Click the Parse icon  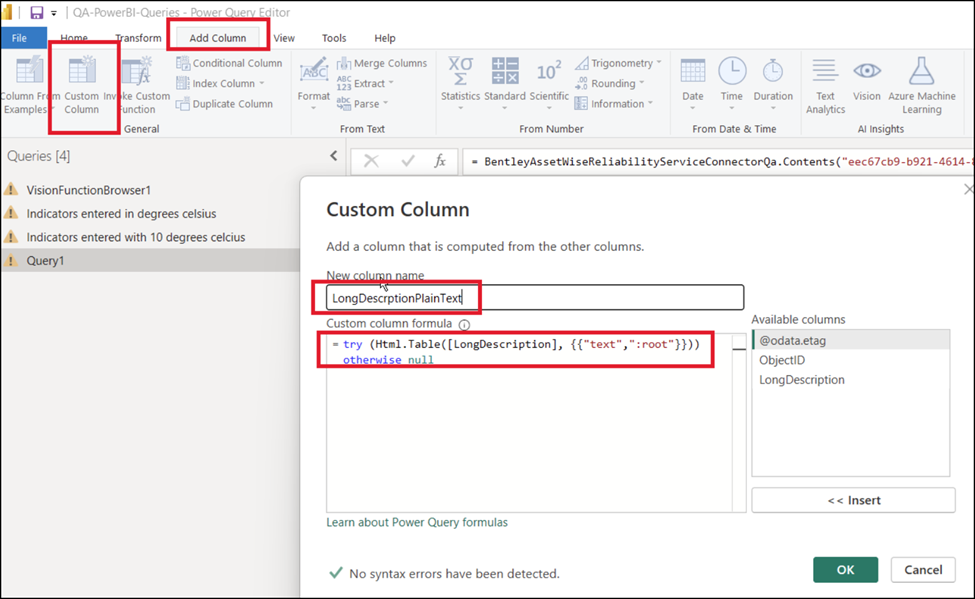pyautogui.click(x=344, y=104)
